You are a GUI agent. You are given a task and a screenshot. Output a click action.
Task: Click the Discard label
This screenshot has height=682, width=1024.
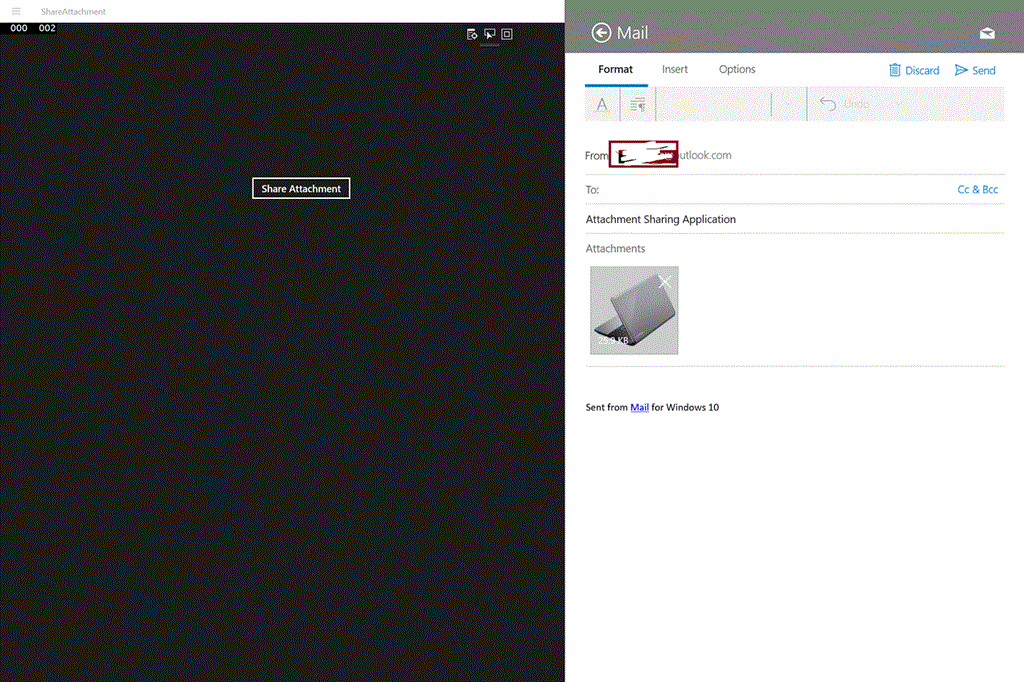coord(921,71)
